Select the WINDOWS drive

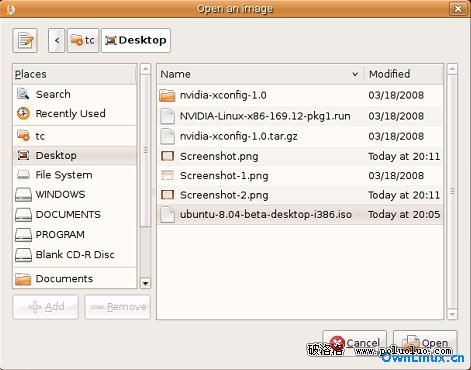pyautogui.click(x=75, y=195)
